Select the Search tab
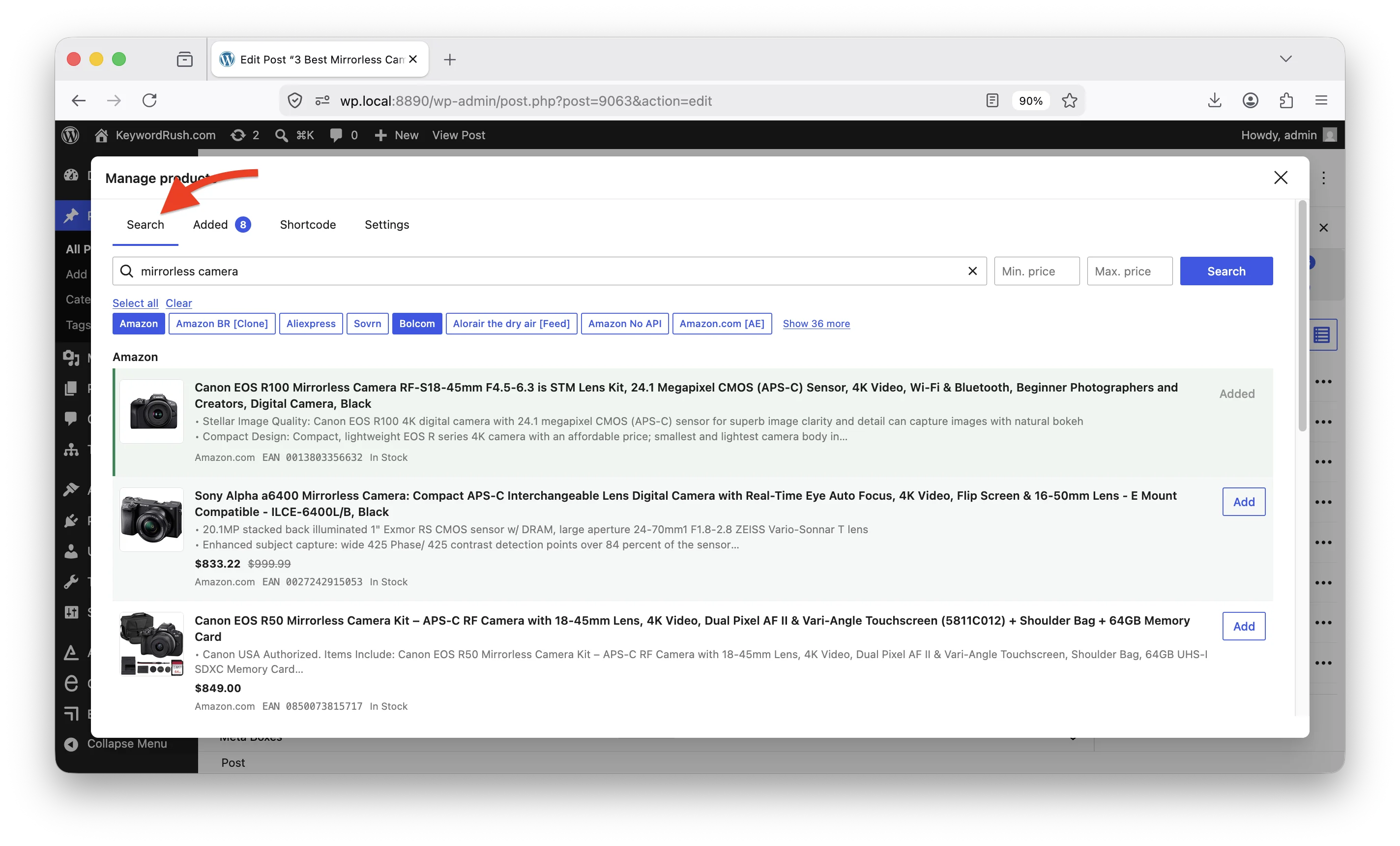 coord(145,225)
